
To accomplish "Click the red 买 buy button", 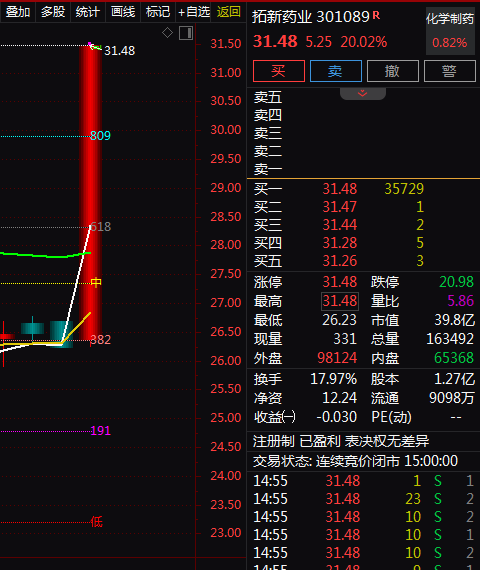I will (279, 71).
